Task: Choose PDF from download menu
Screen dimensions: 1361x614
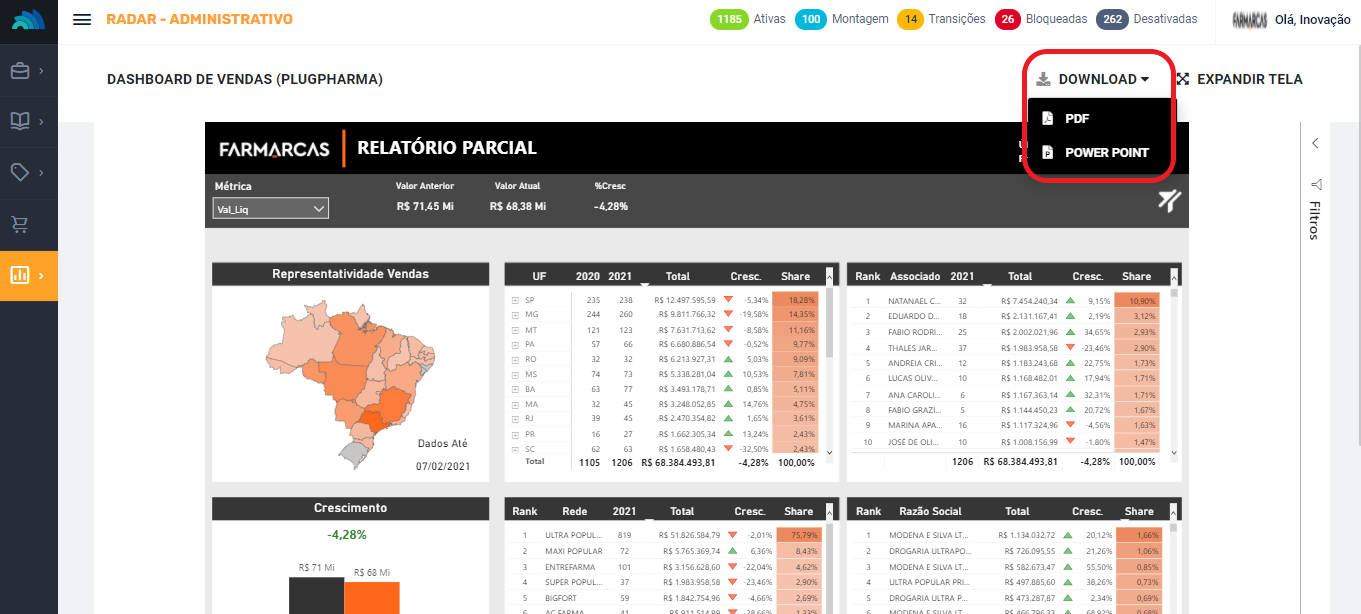Action: click(x=1076, y=119)
